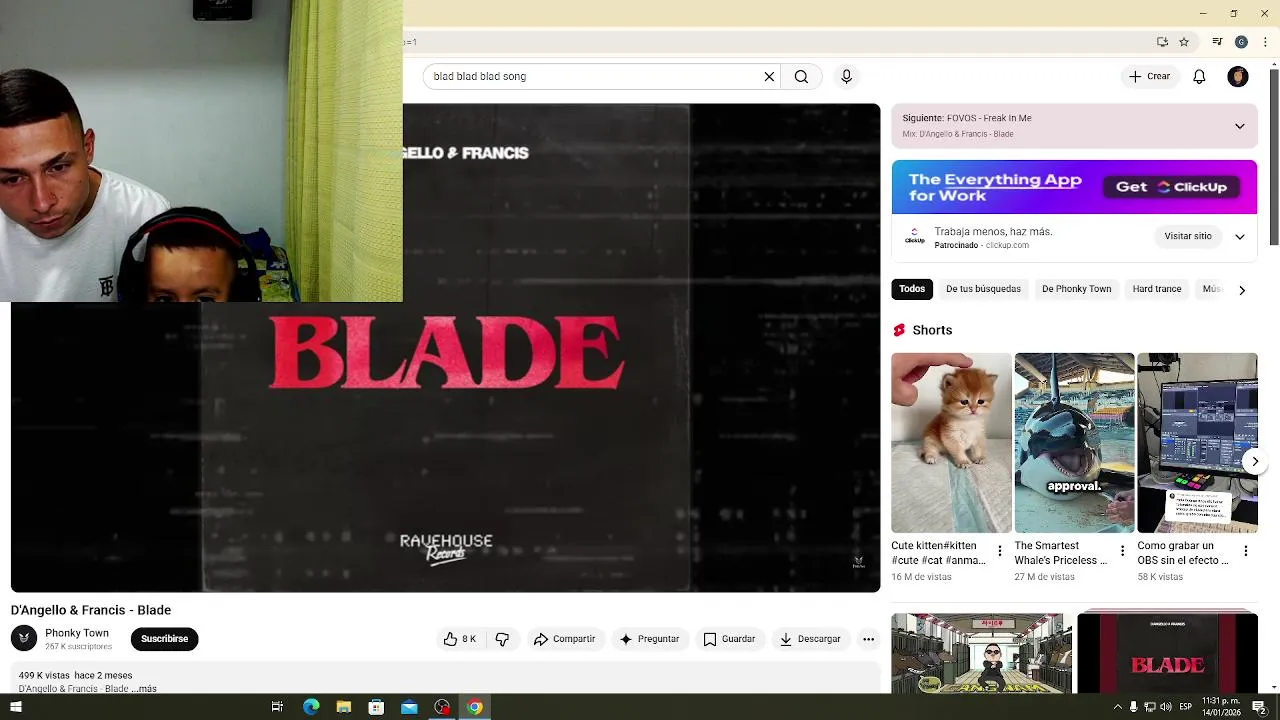Clear the YouTube search box with X
The width and height of the screenshot is (1280, 720).
coord(769,76)
